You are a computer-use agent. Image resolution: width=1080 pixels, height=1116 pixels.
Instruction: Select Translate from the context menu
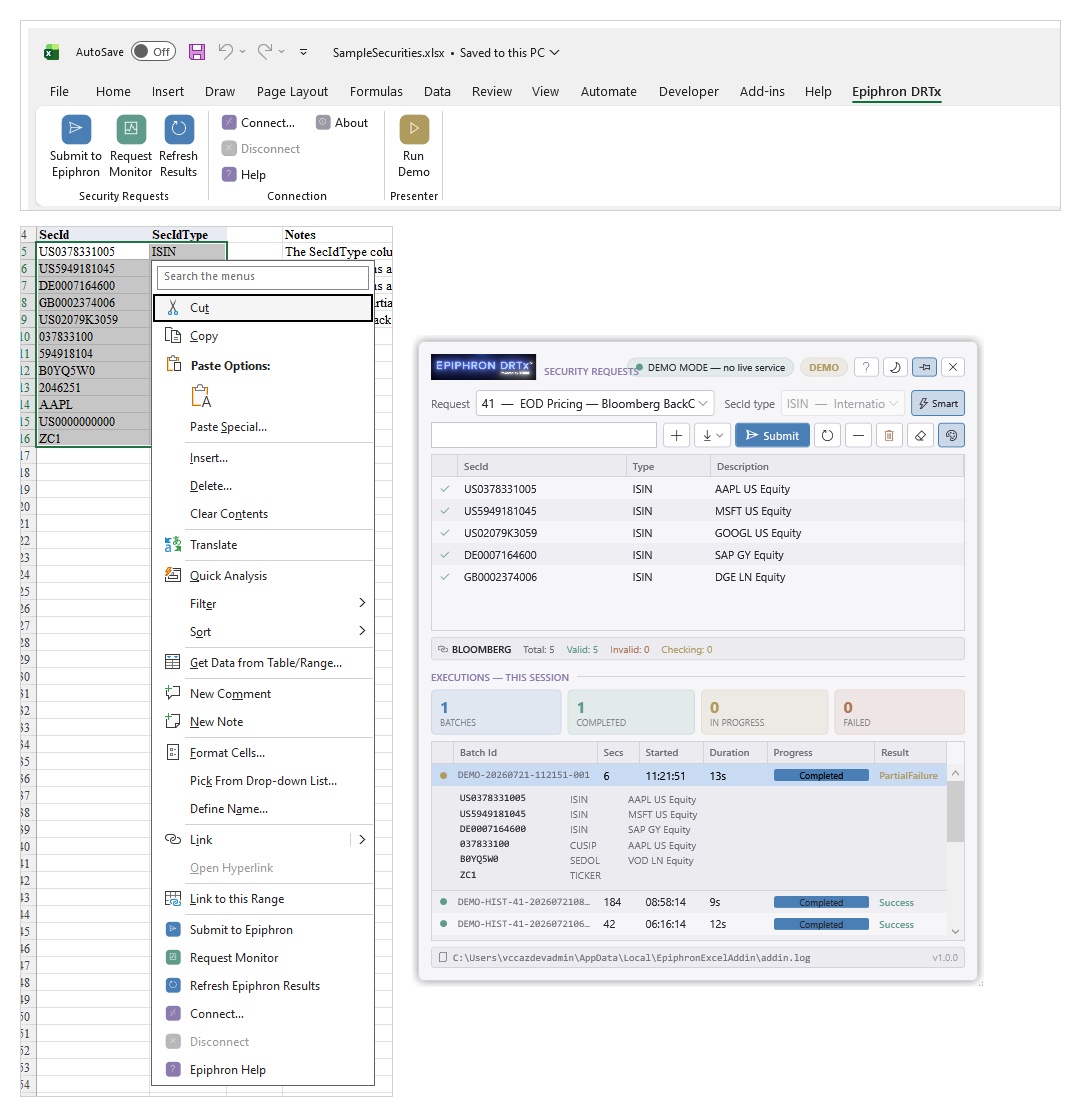[263, 544]
